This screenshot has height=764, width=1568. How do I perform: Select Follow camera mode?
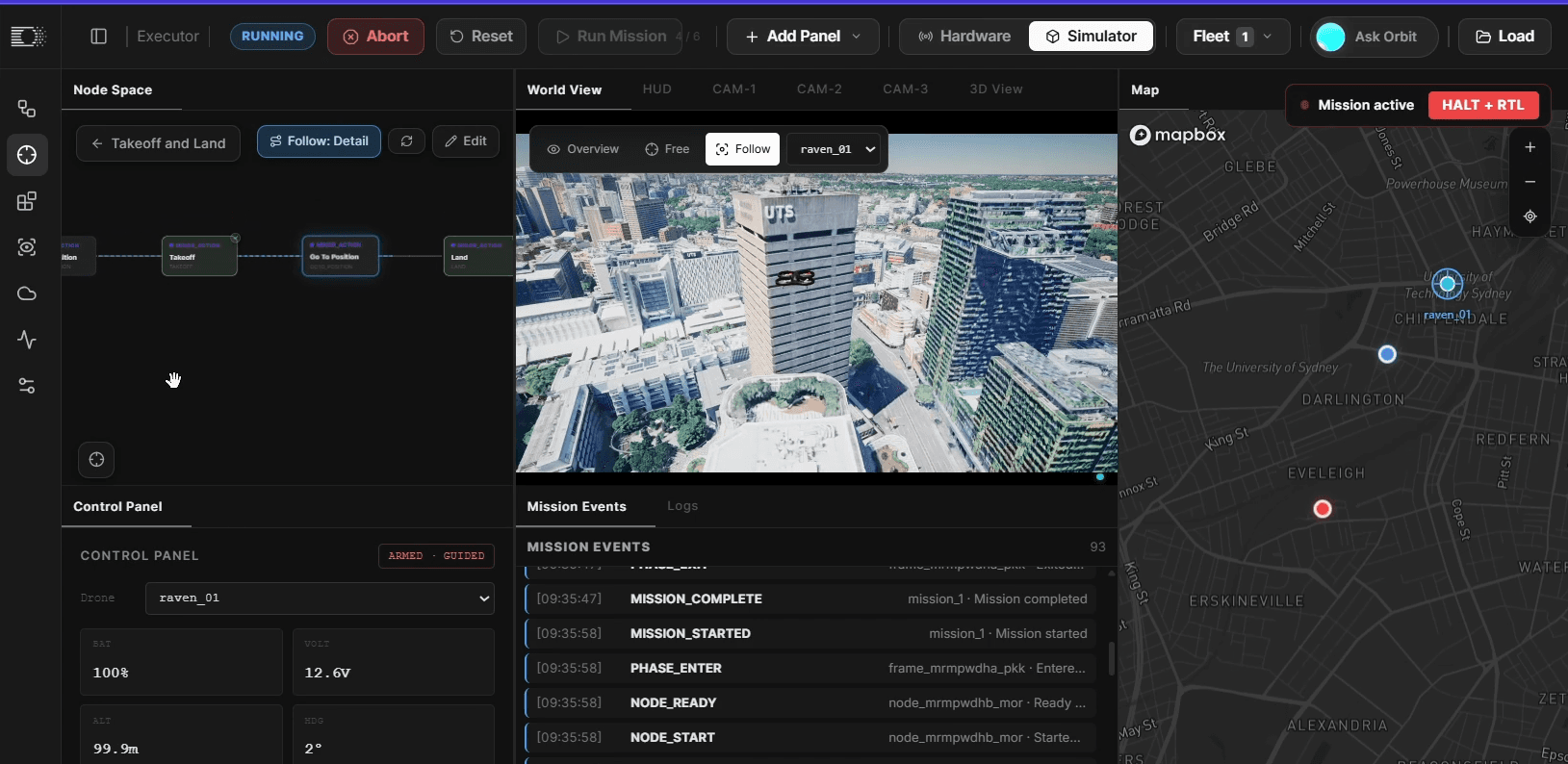tap(742, 149)
